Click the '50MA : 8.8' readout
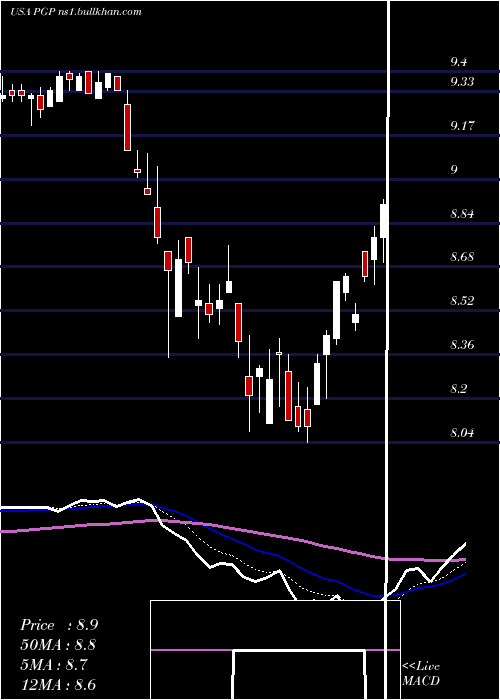The width and height of the screenshot is (500, 700). click(58, 645)
